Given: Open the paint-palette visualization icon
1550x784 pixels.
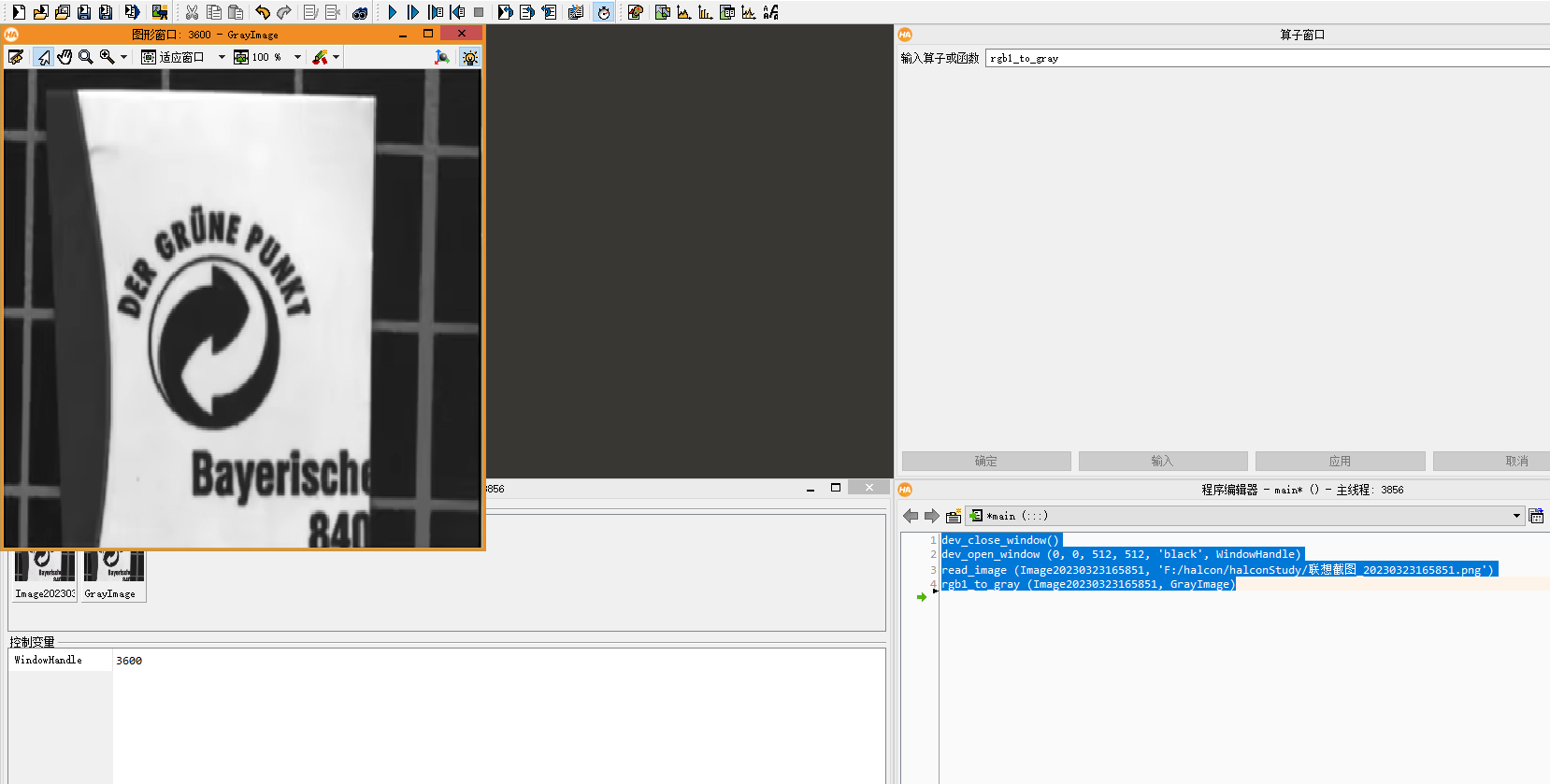Looking at the screenshot, I should [636, 12].
